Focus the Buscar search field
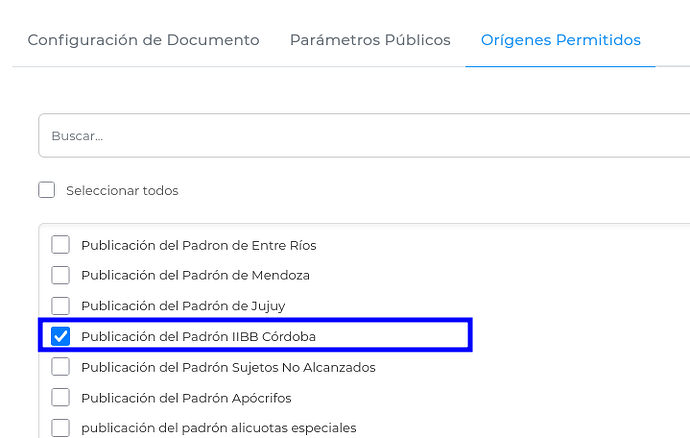Image resolution: width=690 pixels, height=438 pixels. (x=364, y=136)
